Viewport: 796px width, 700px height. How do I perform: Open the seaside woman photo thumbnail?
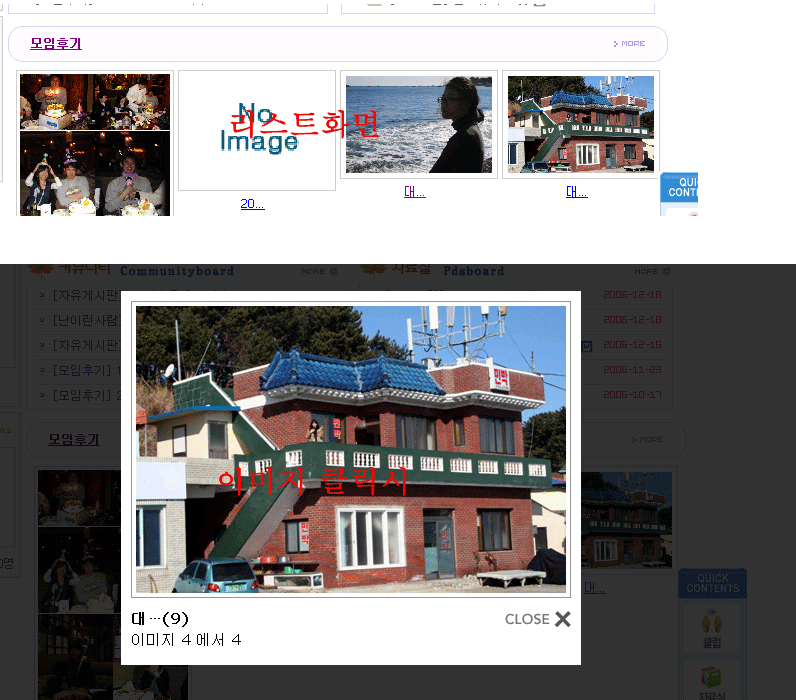418,125
